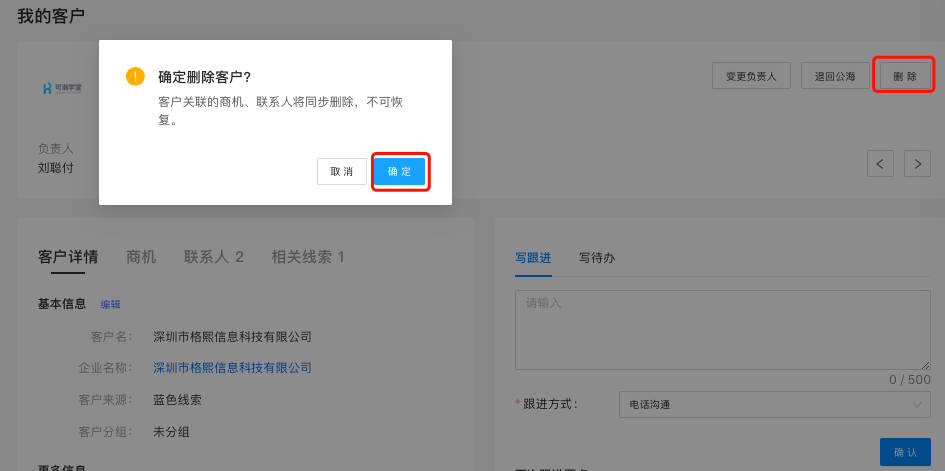
Task: Go to next customer with right arrow
Action: 917,163
